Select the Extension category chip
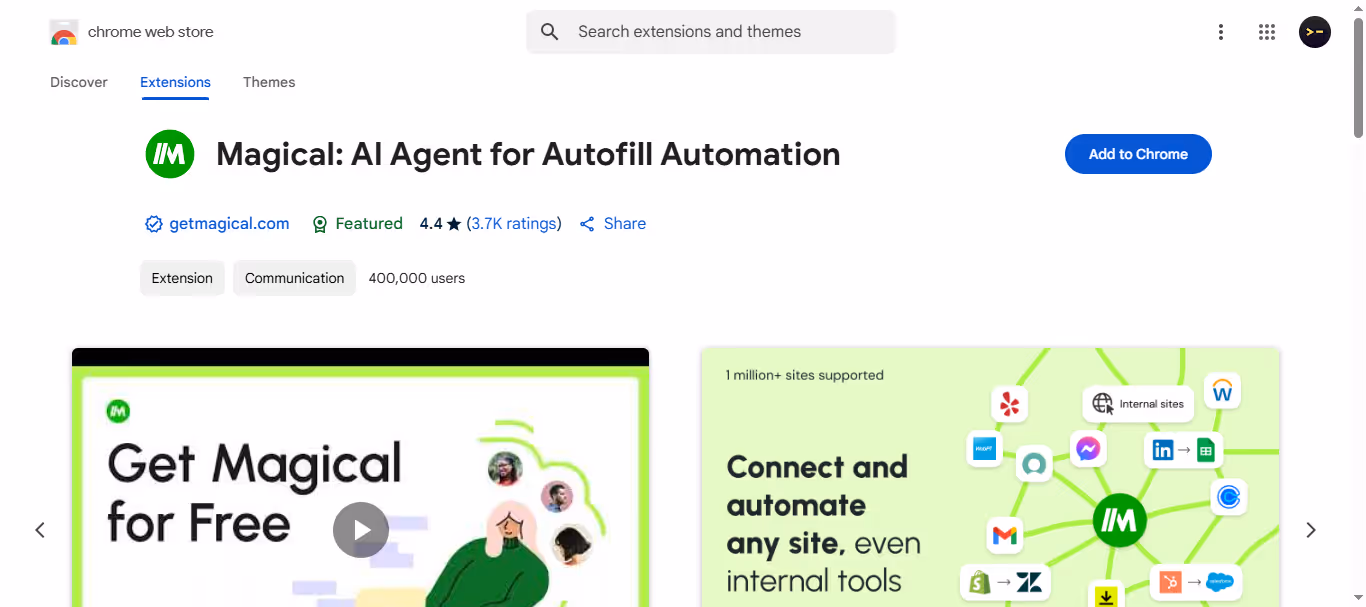 pyautogui.click(x=182, y=278)
